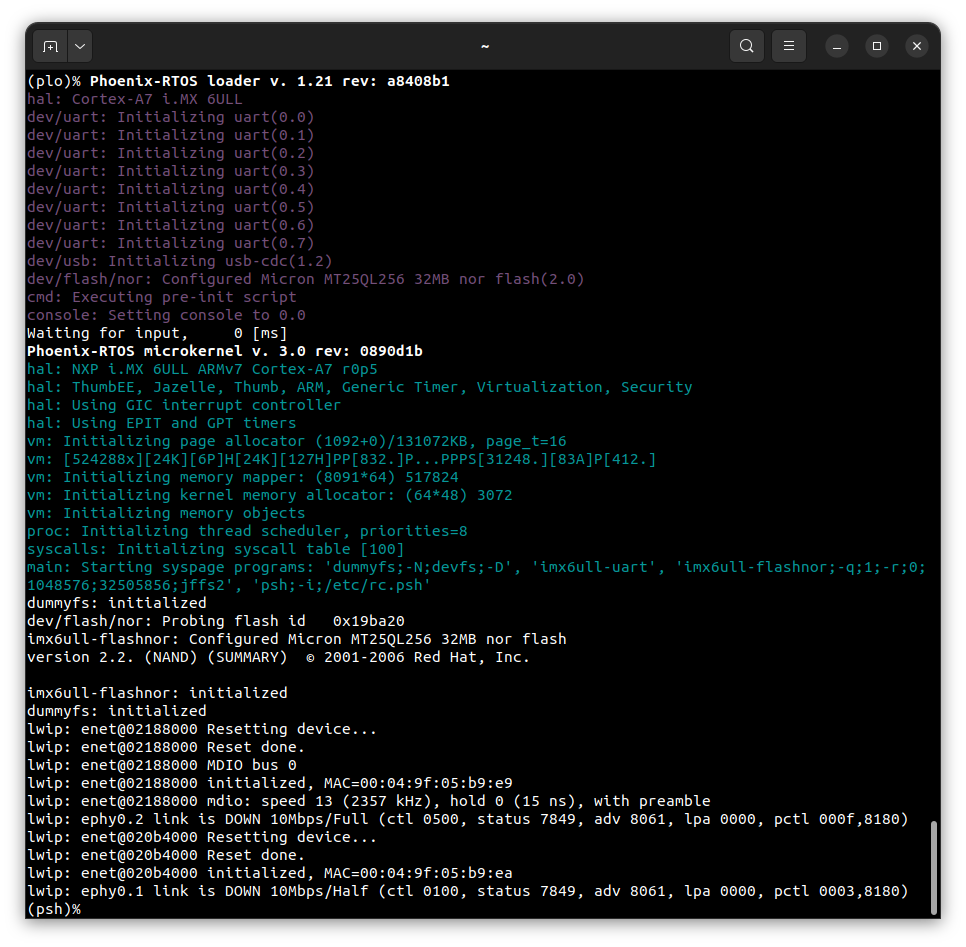Image resolution: width=966 pixels, height=947 pixels.
Task: Open the terminal search tool
Action: click(747, 46)
